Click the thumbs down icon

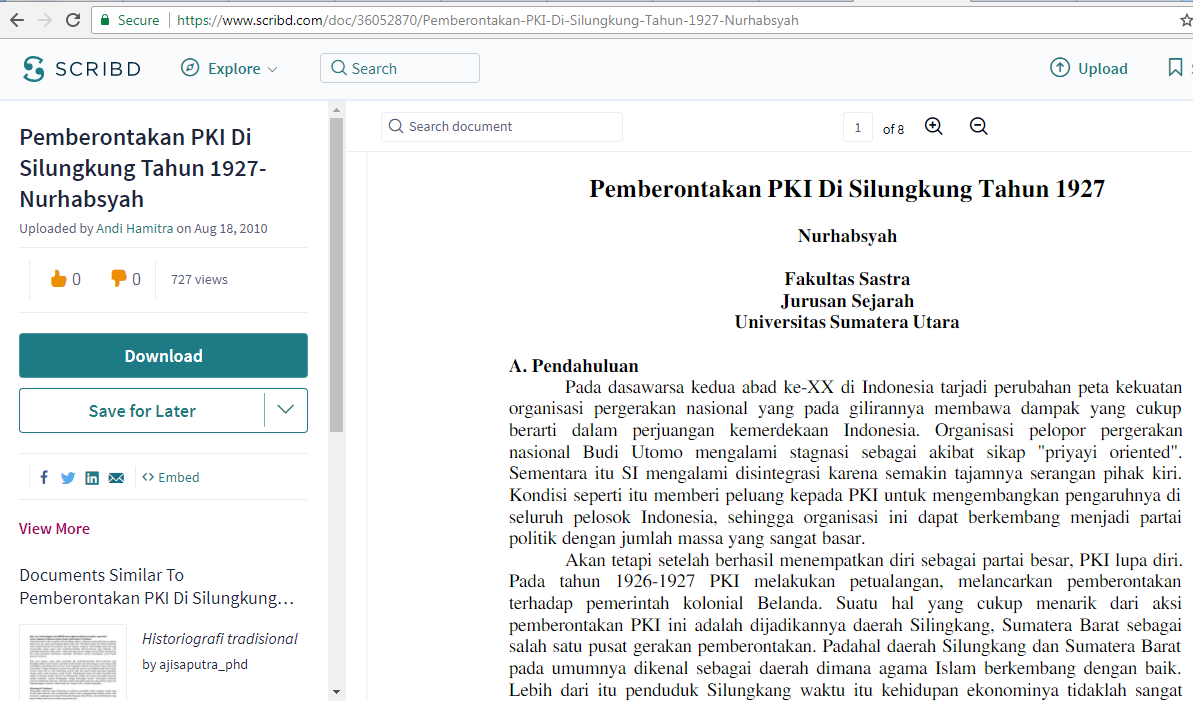(118, 279)
